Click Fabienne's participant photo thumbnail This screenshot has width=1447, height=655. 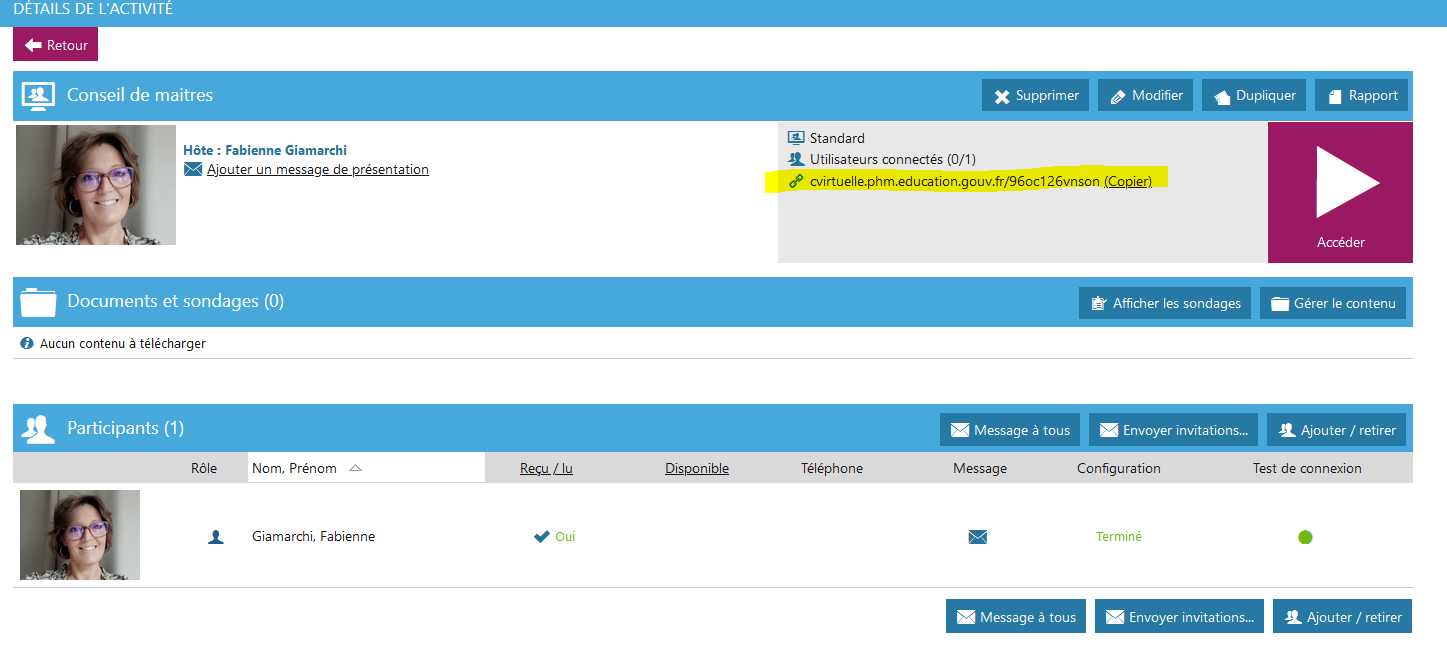click(80, 535)
